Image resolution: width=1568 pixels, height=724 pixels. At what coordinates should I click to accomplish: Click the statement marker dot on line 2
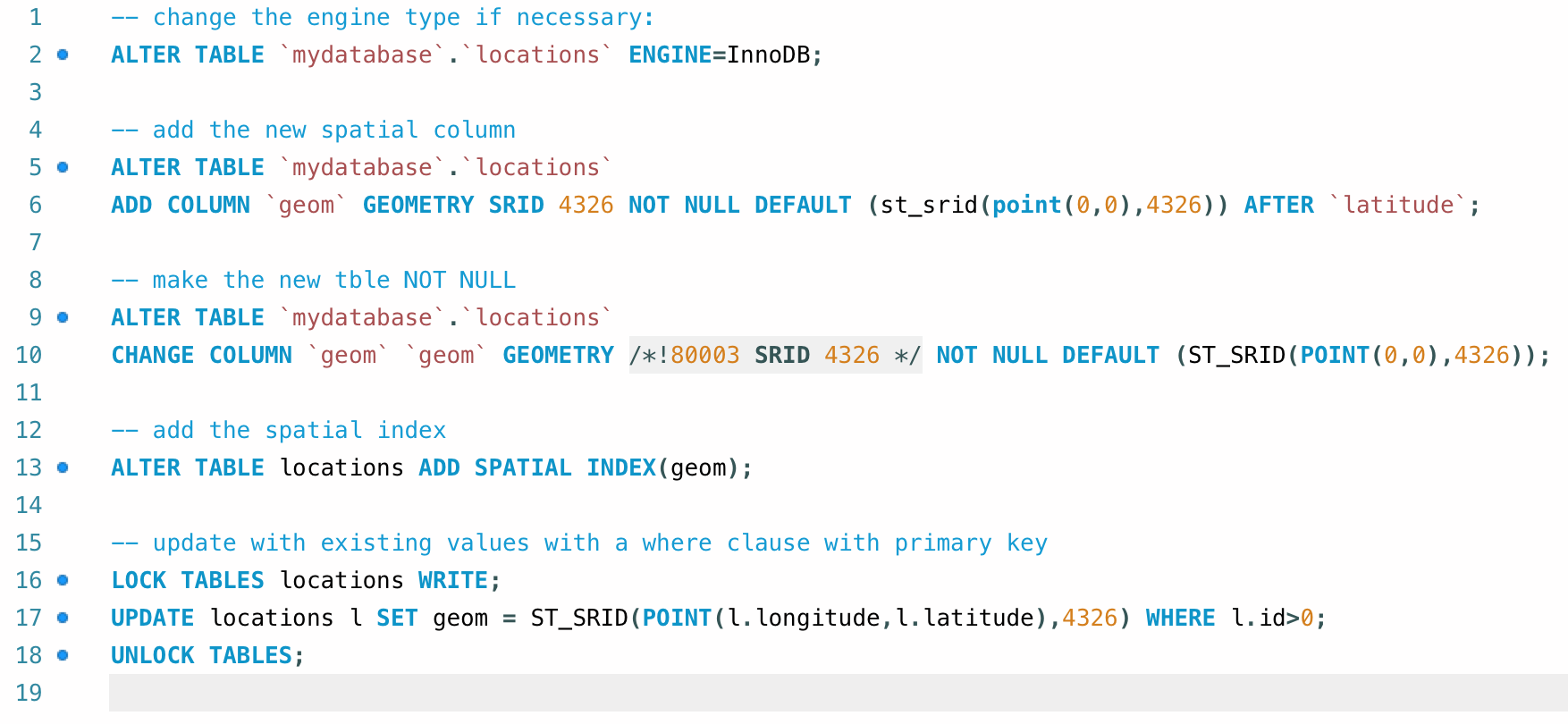tap(63, 55)
